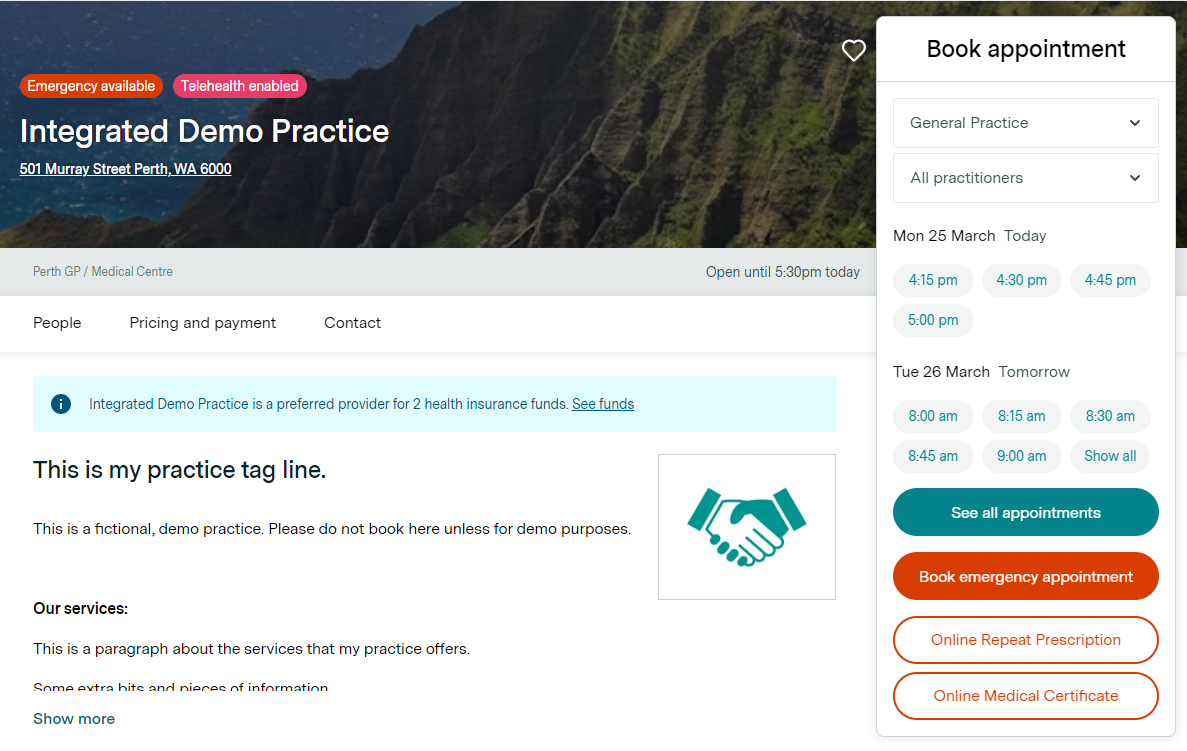Expand the All practitioners dropdown
Viewport: 1187px width, 751px height.
click(x=1025, y=178)
